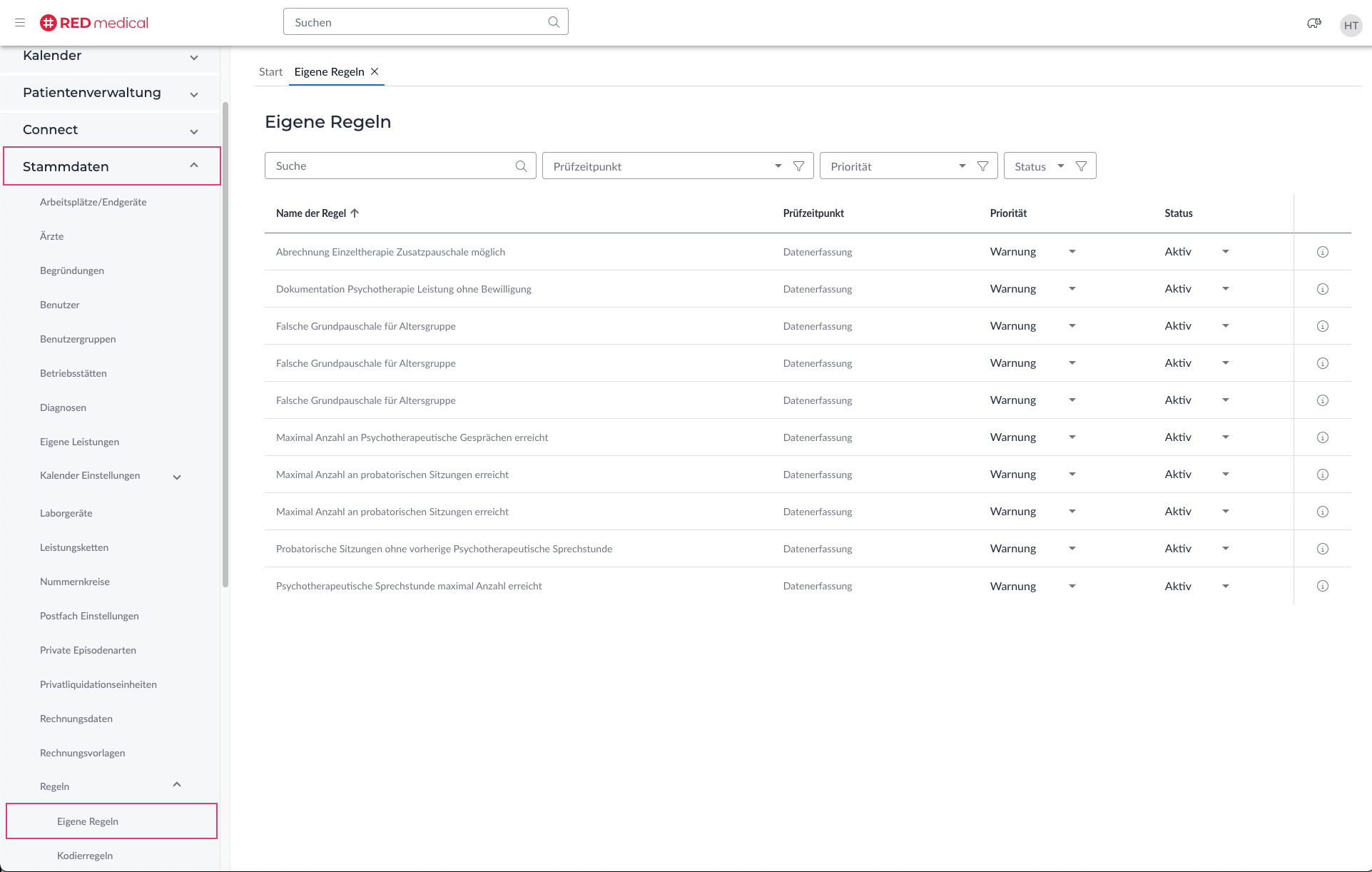Open Kodierregeln in the sidebar
1372x872 pixels.
(85, 856)
